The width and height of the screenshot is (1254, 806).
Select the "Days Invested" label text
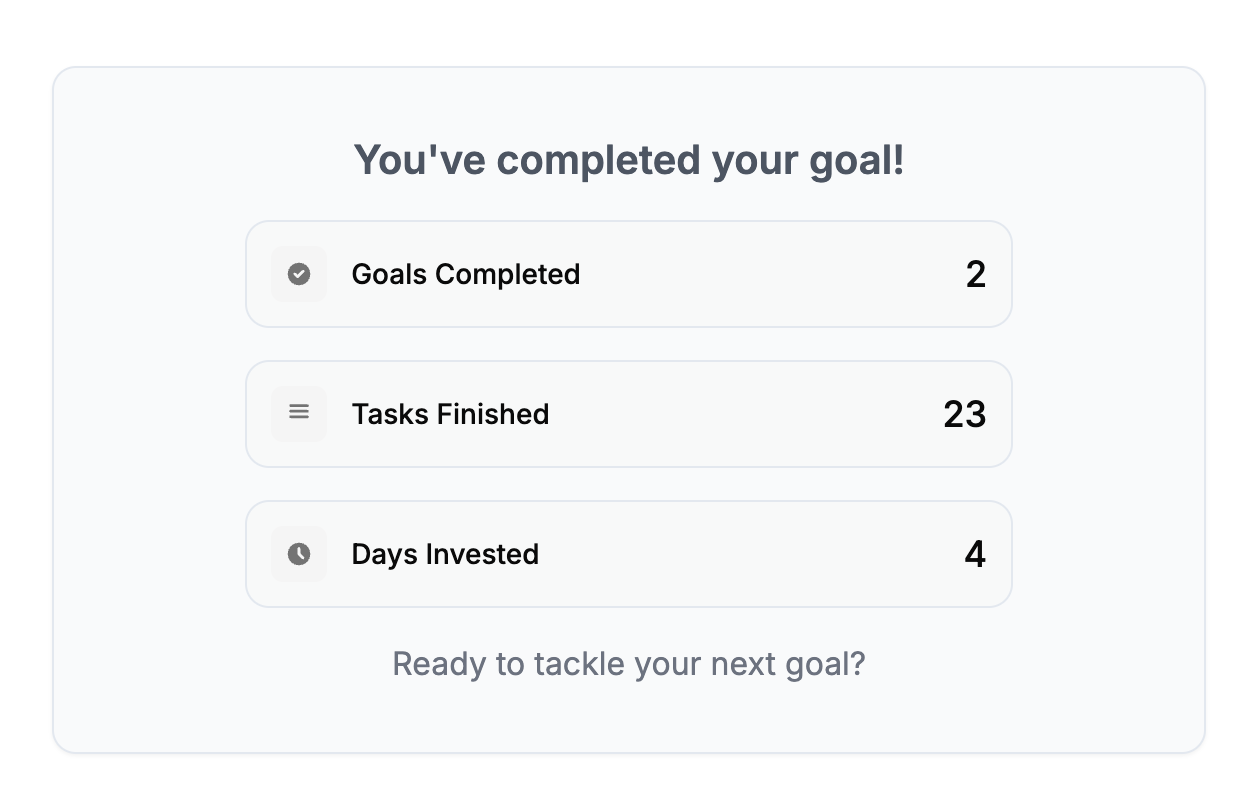pyautogui.click(x=445, y=554)
